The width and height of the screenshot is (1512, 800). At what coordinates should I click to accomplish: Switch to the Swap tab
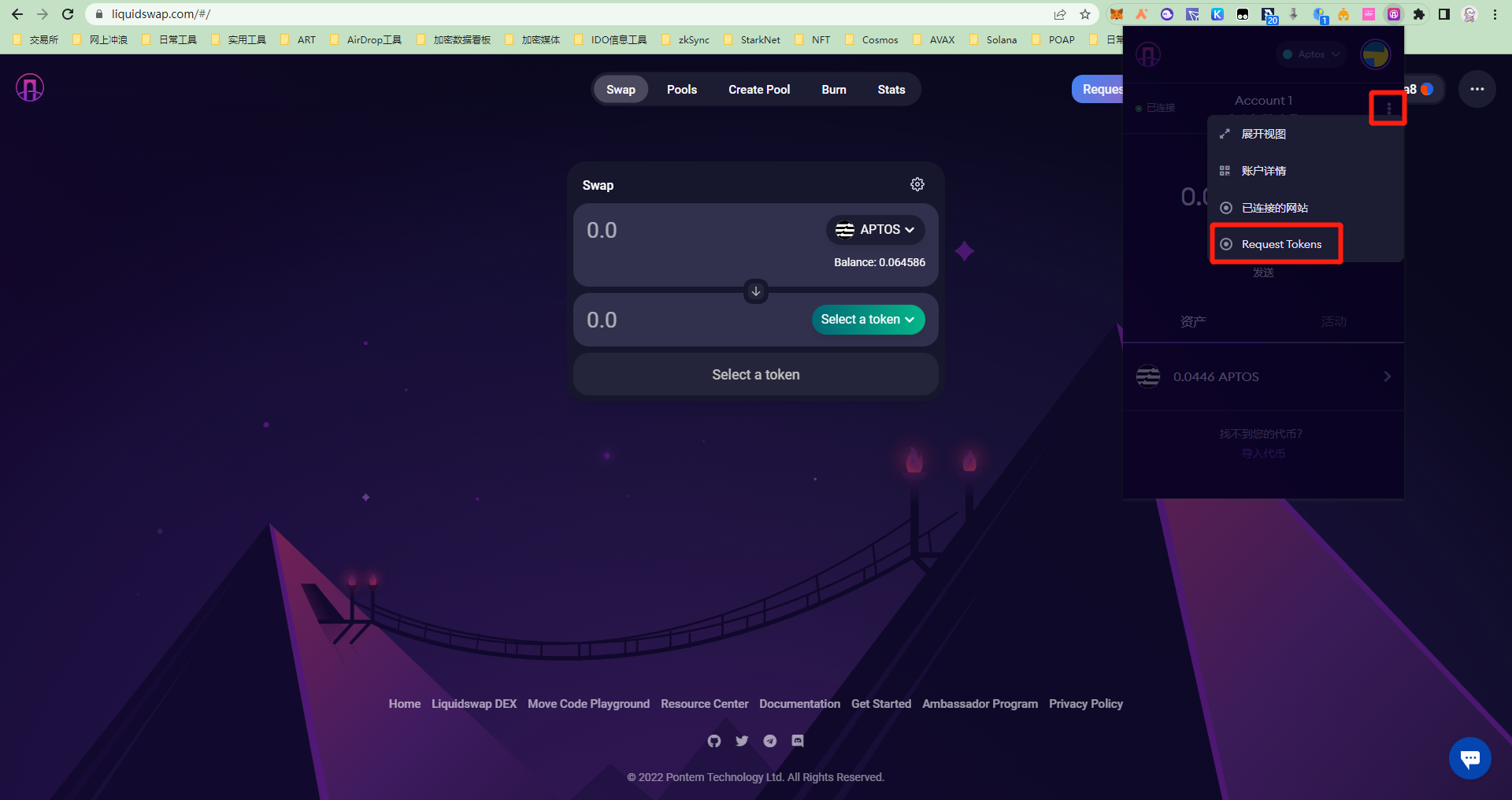point(621,90)
